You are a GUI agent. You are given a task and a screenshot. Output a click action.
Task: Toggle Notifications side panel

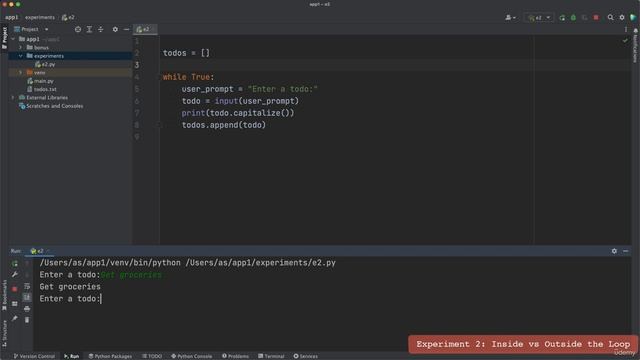[x=636, y=46]
